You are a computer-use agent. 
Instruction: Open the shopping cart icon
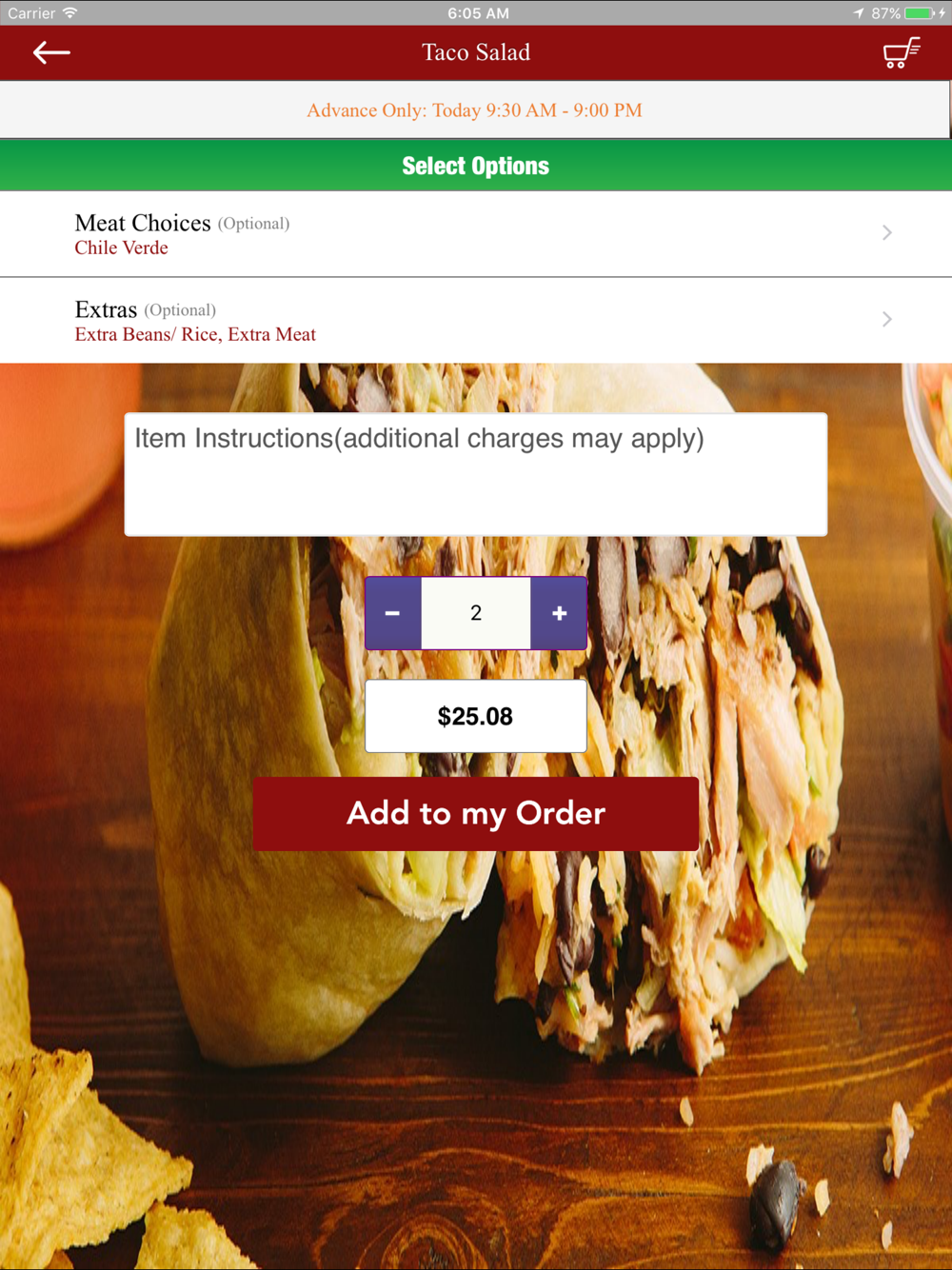tap(902, 52)
